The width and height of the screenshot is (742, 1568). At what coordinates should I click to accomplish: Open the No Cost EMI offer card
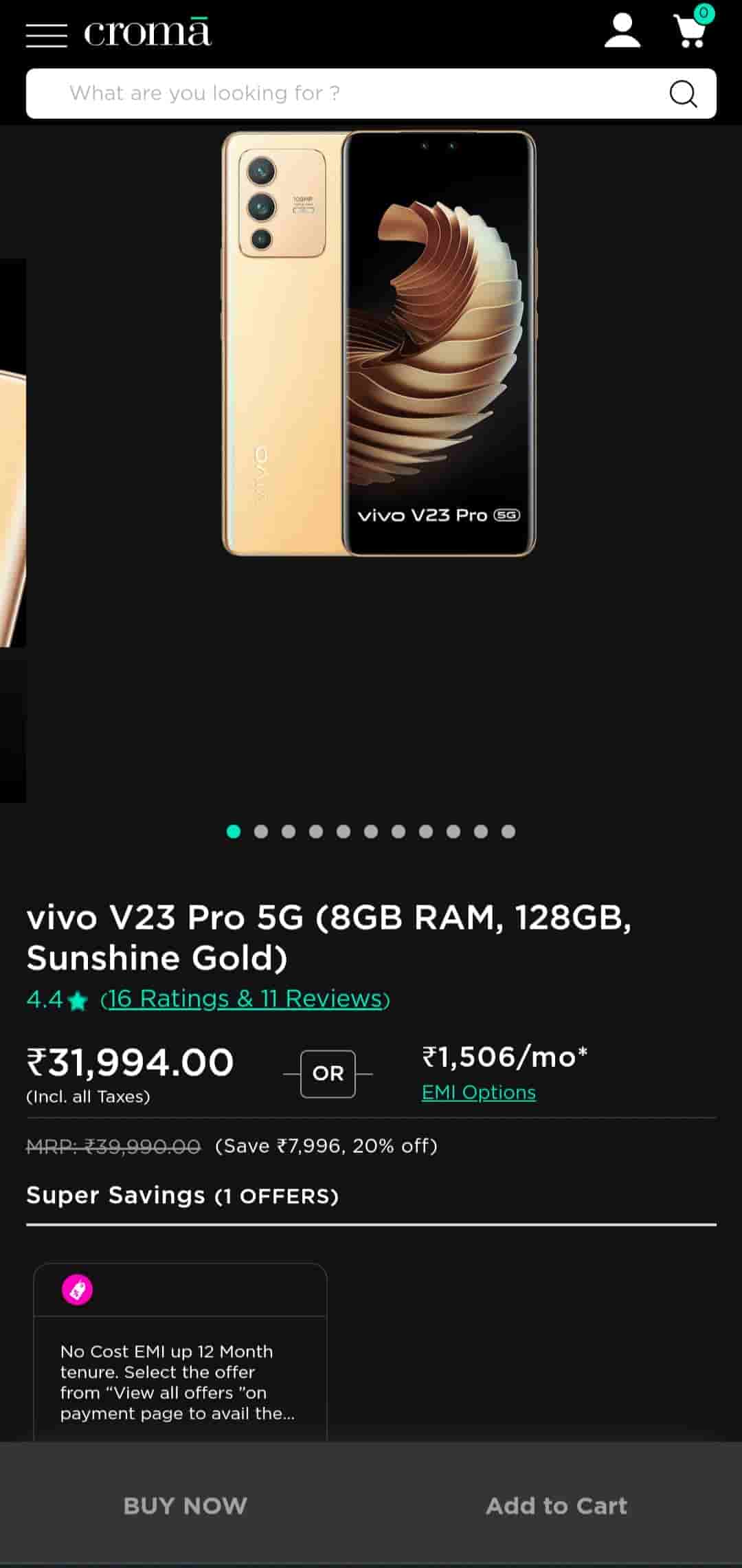(x=180, y=1352)
